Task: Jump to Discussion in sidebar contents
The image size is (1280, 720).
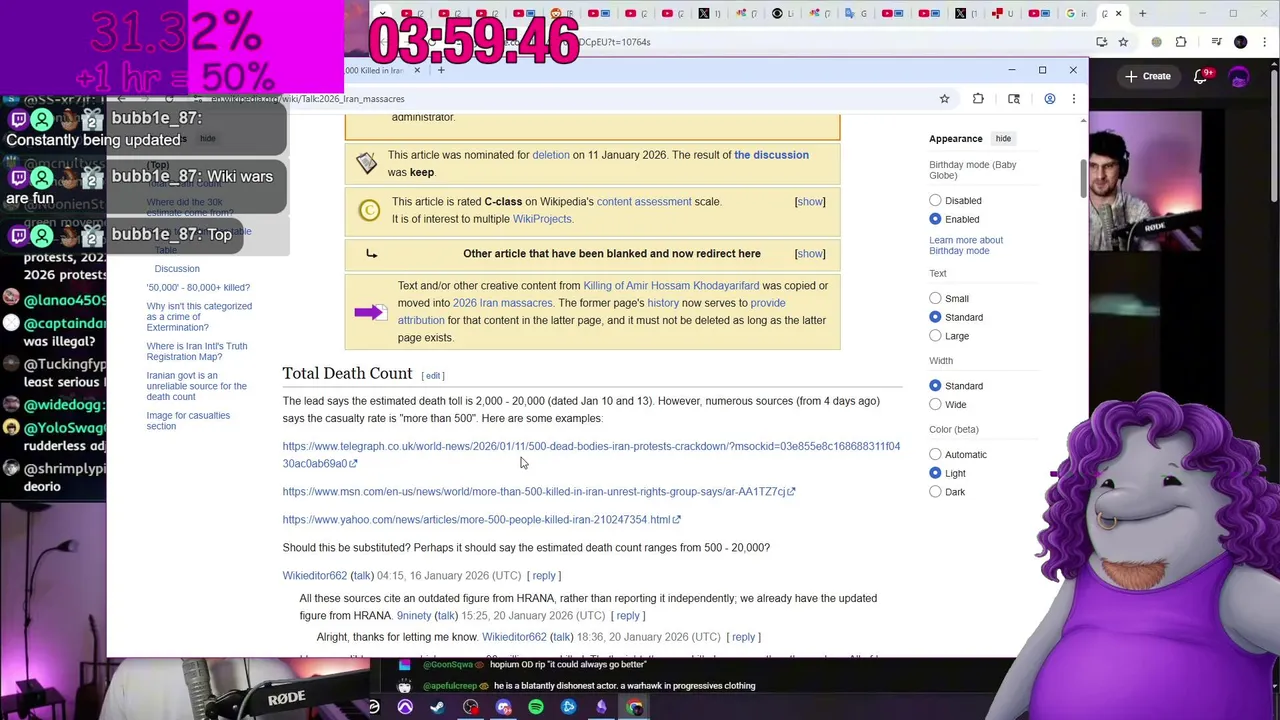Action: point(177,269)
